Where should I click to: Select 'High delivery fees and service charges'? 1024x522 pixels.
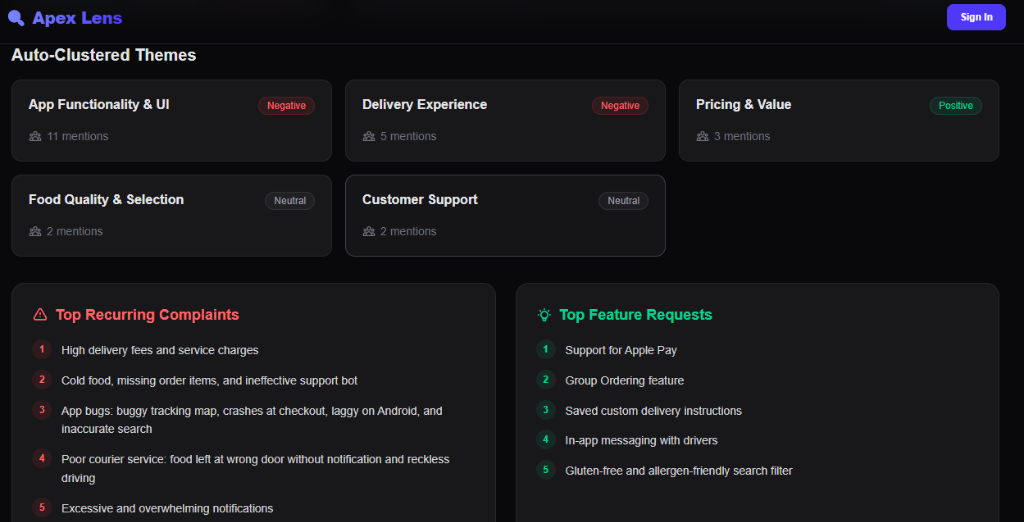tap(160, 350)
